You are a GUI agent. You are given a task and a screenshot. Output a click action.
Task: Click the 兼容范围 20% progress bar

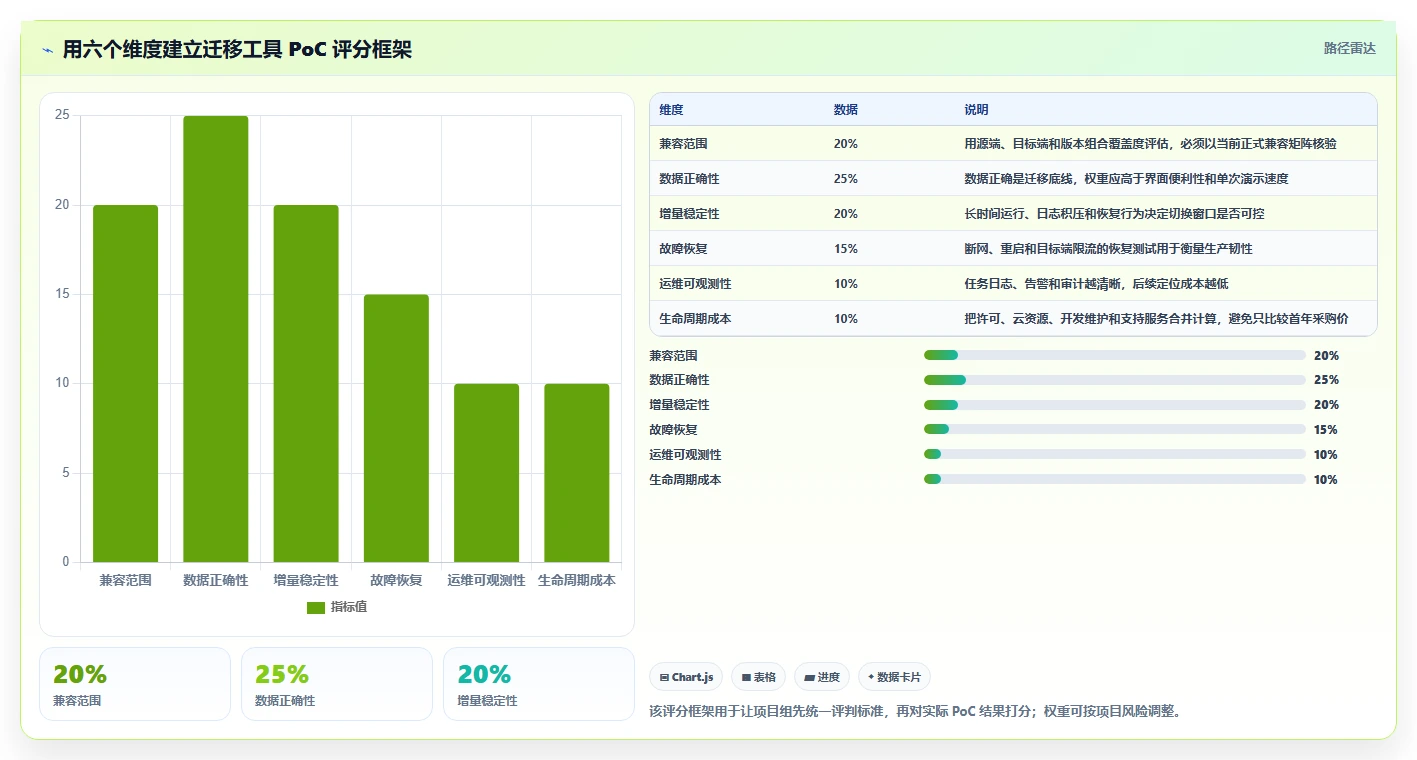[1115, 355]
